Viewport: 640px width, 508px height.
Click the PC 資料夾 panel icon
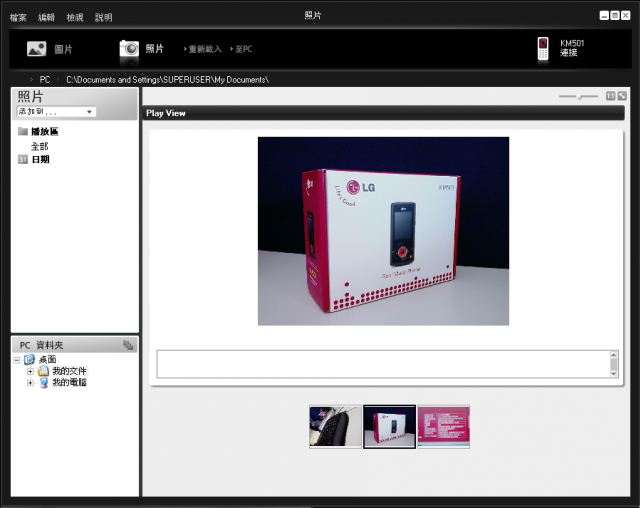coord(128,345)
